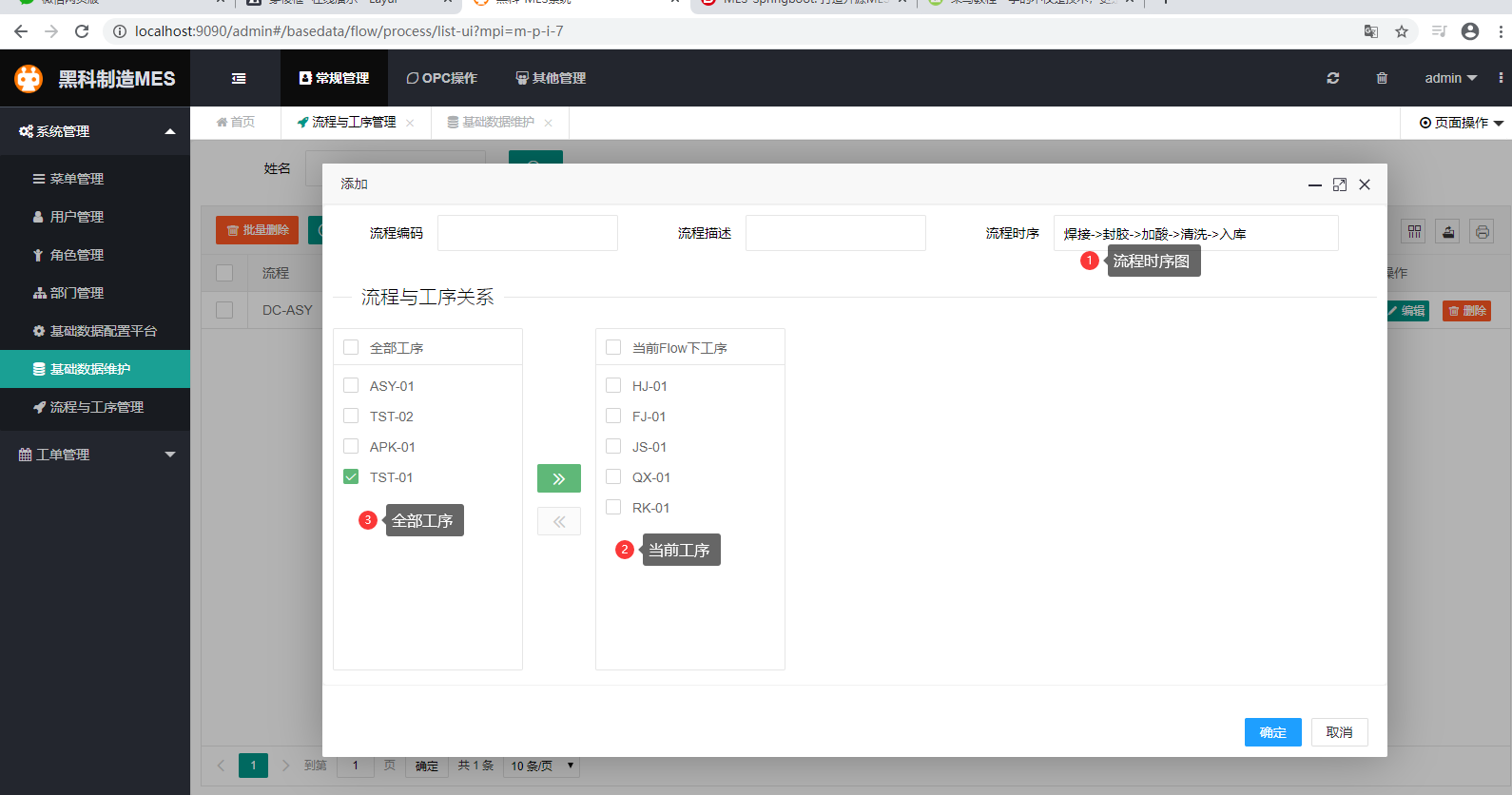Close the 基础数据维护 tab
The height and width of the screenshot is (795, 1512).
tap(549, 123)
